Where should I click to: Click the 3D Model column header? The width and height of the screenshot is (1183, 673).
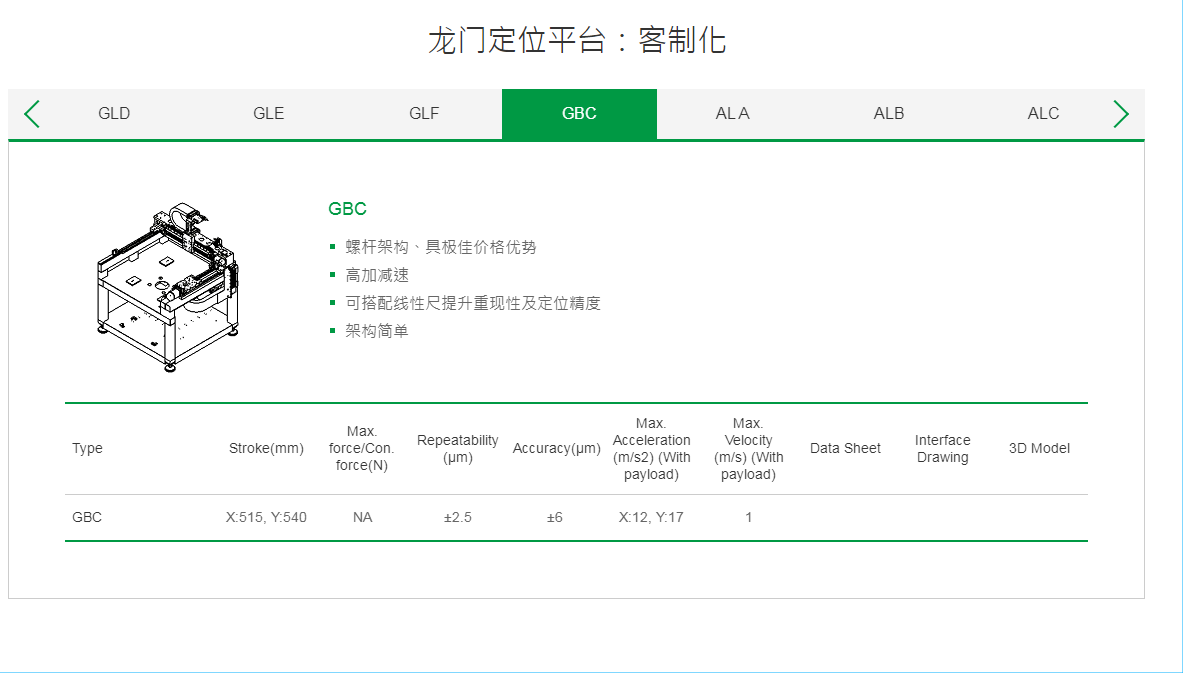[x=1039, y=448]
